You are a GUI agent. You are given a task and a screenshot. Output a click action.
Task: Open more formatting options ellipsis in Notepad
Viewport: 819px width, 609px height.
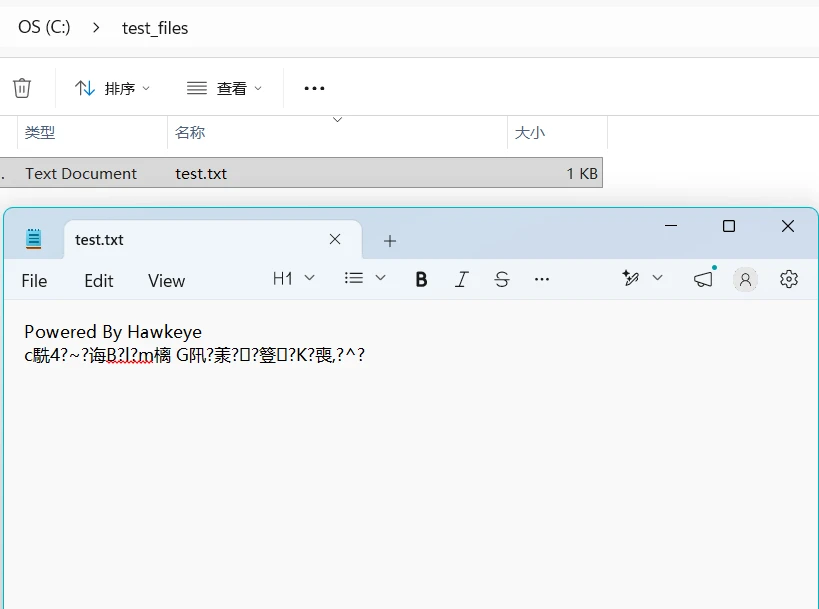click(542, 279)
